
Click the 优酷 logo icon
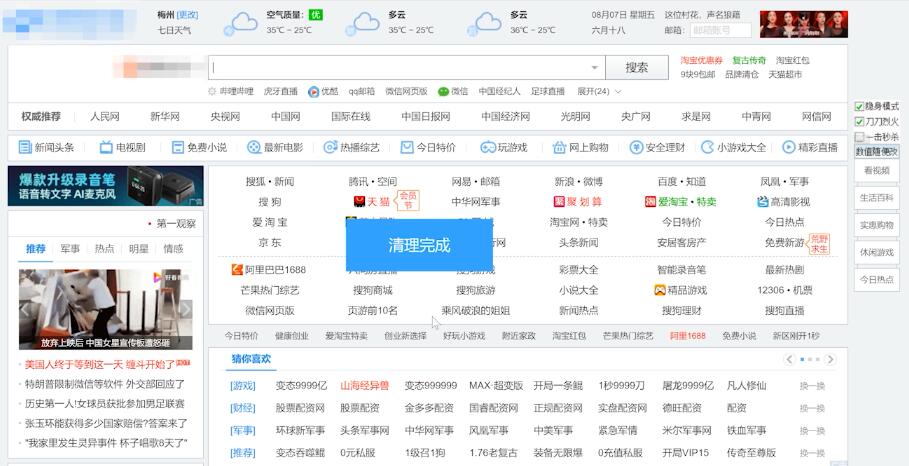point(313,92)
